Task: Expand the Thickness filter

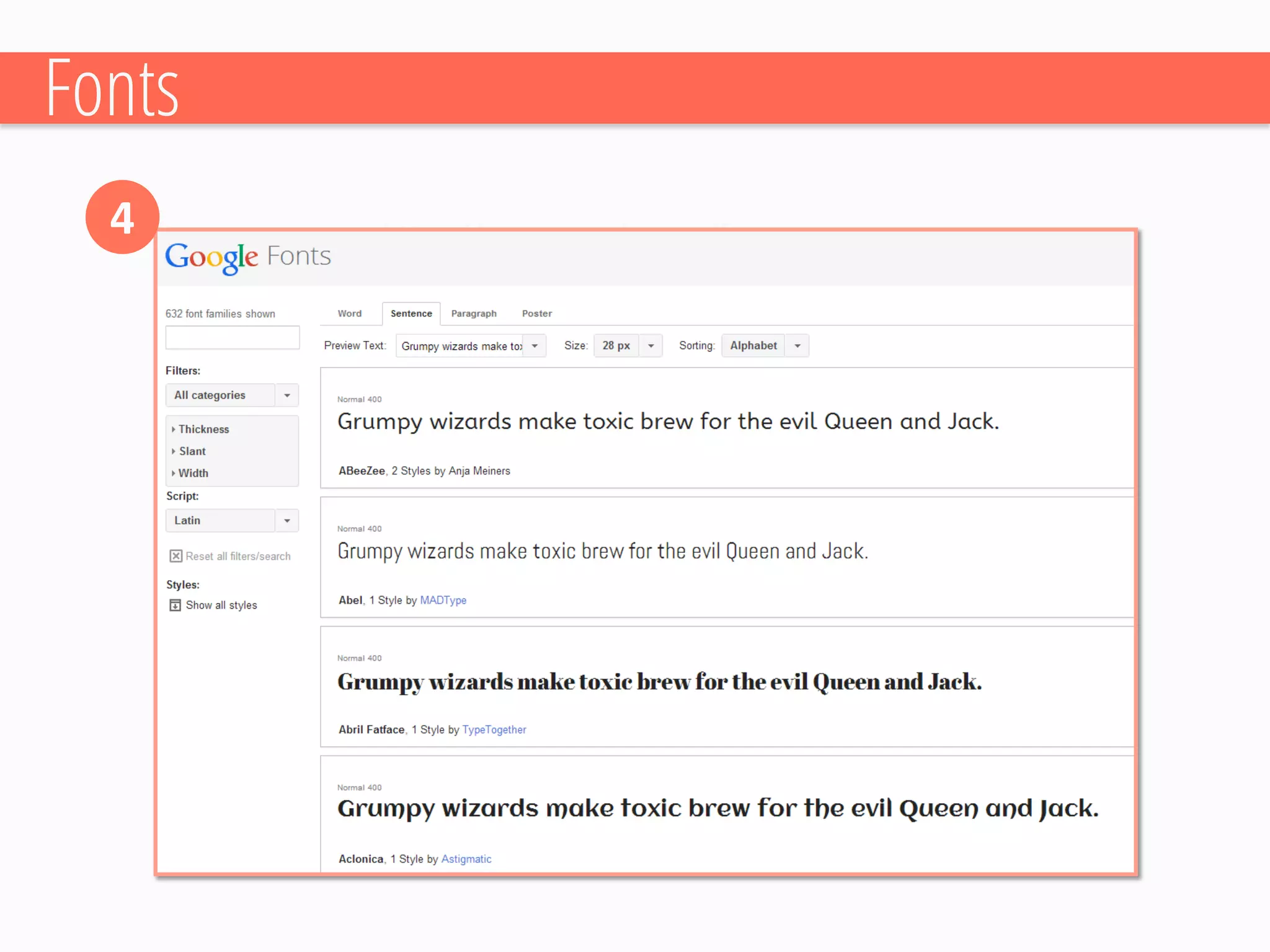Action: pos(200,429)
